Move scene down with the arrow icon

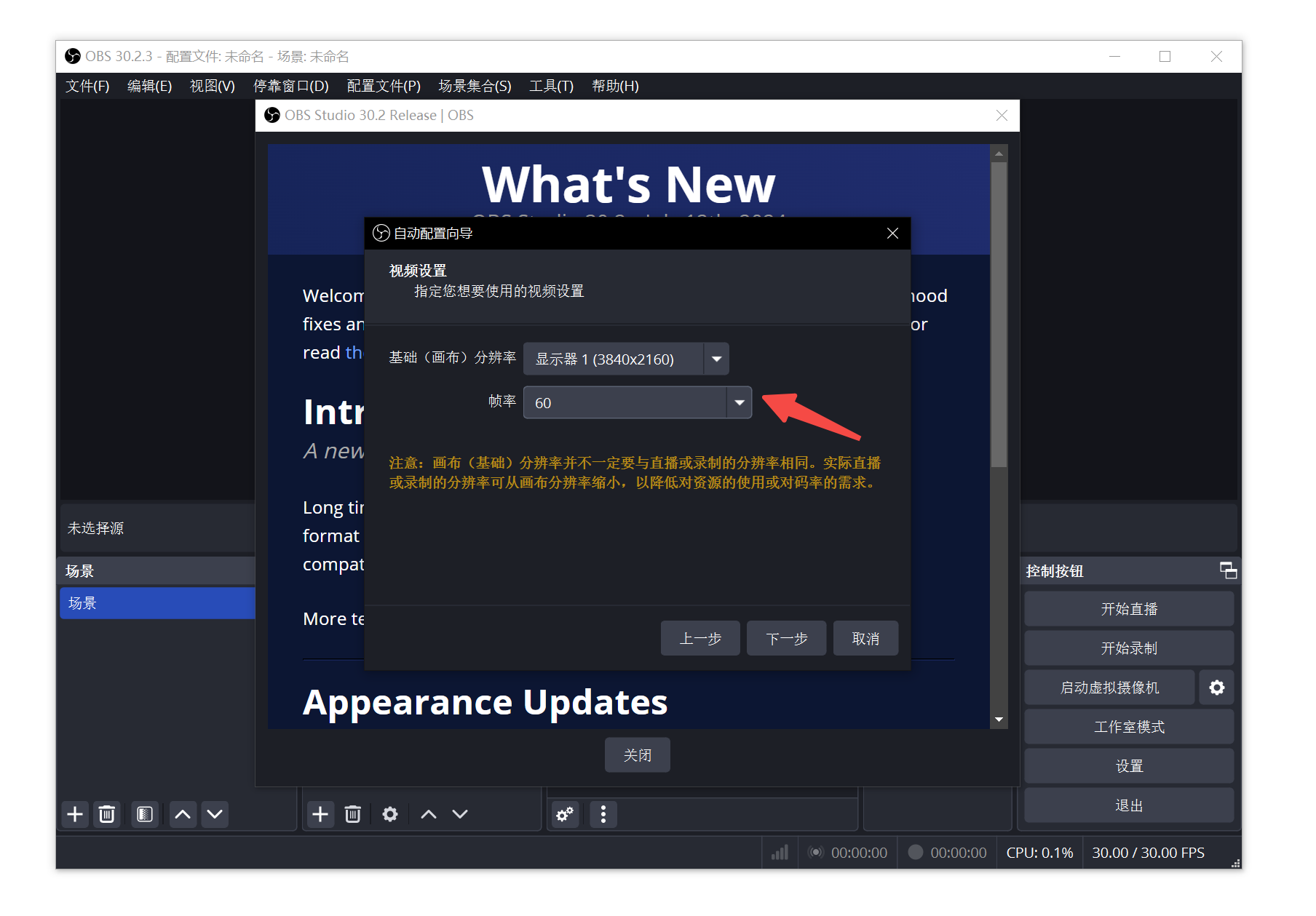coord(215,814)
